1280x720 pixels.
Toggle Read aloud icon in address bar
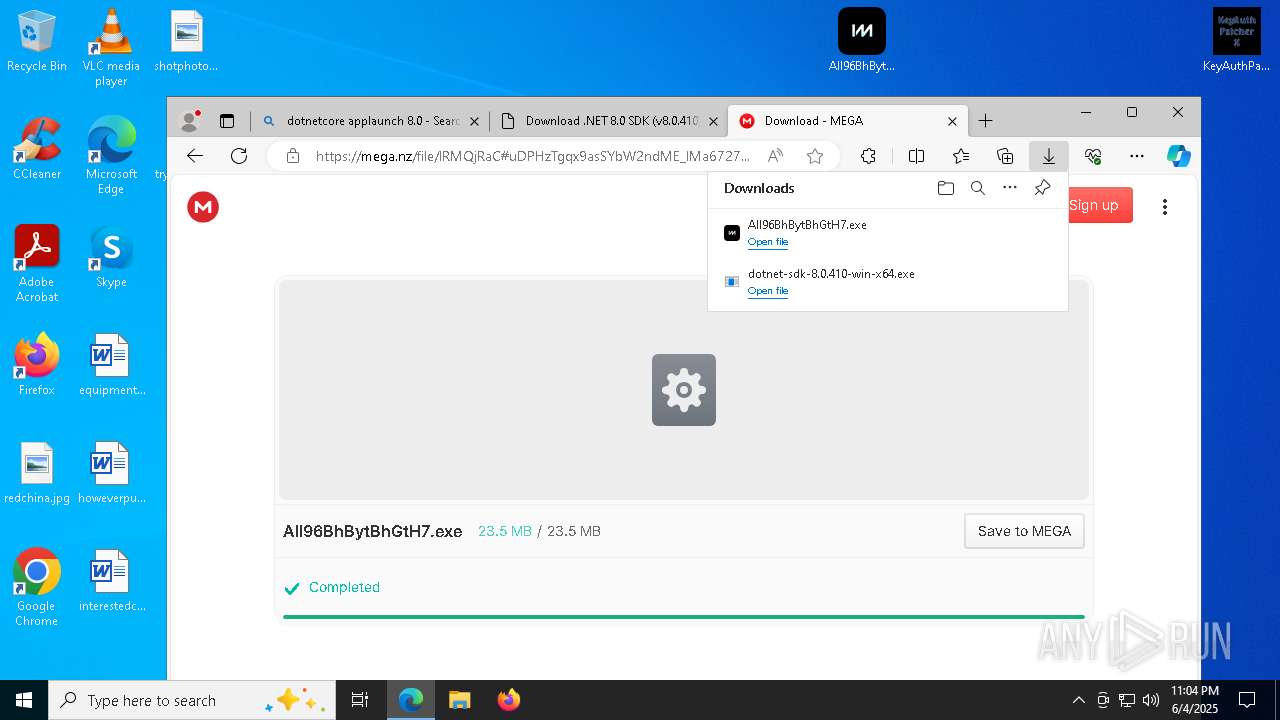coord(775,156)
